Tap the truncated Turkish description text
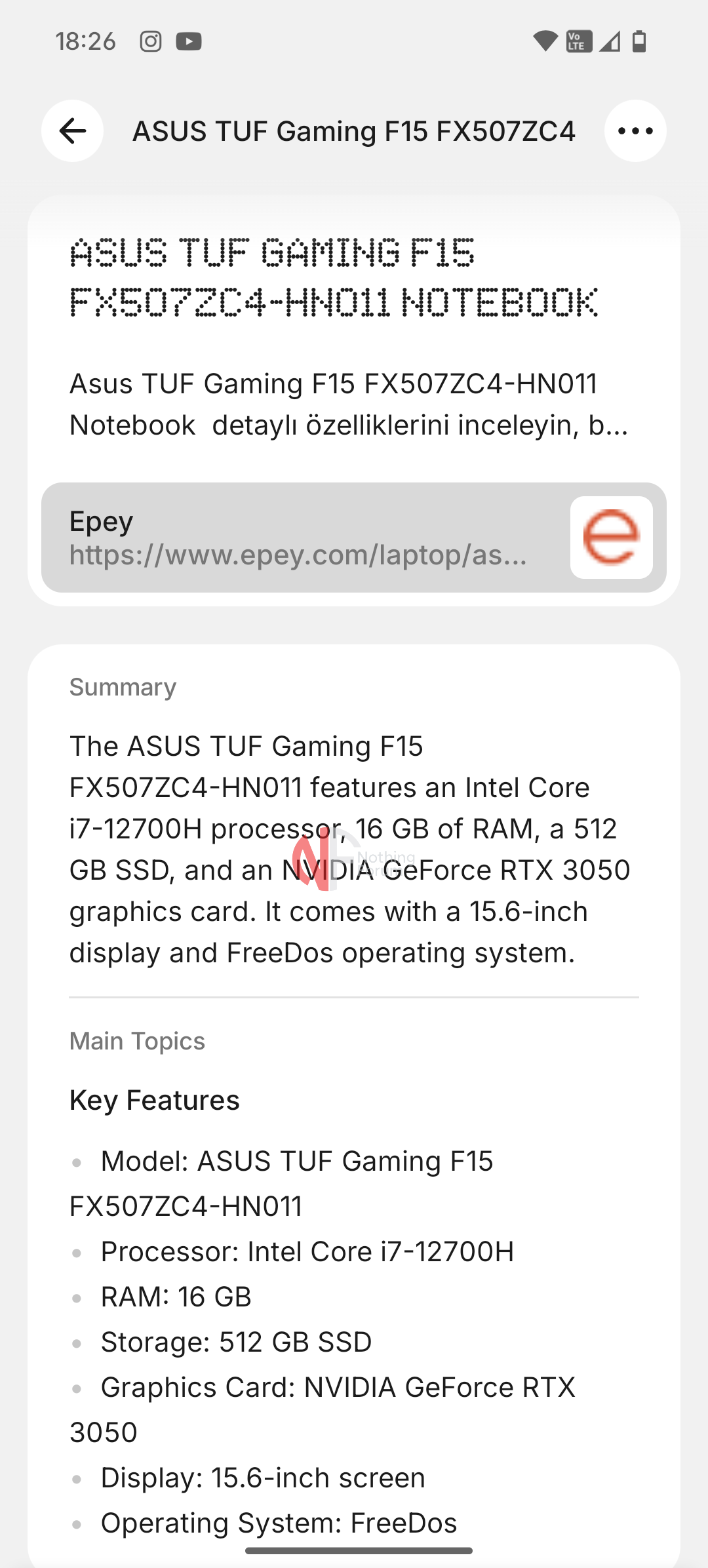Screen dimensions: 708x1568 (x=349, y=404)
